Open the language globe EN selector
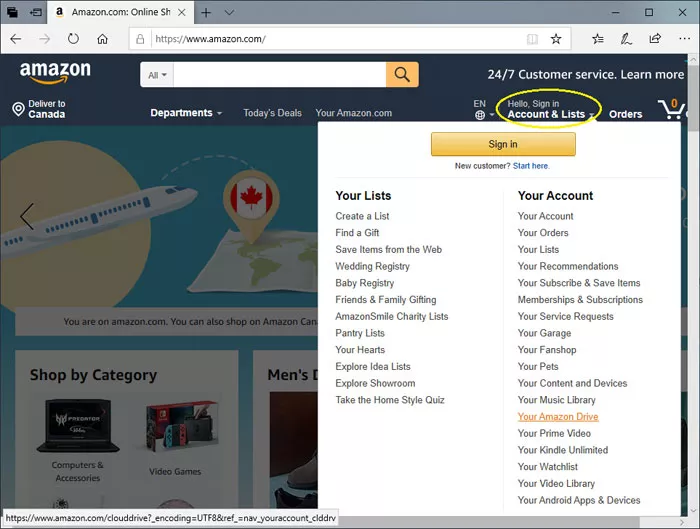 pyautogui.click(x=483, y=109)
